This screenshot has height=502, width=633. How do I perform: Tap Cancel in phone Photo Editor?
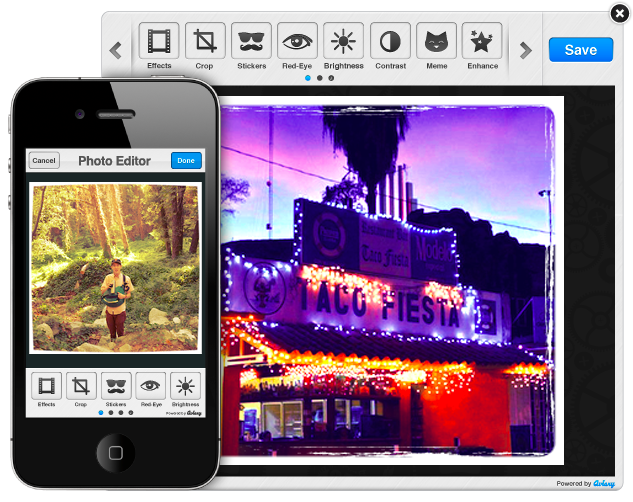coord(44,161)
